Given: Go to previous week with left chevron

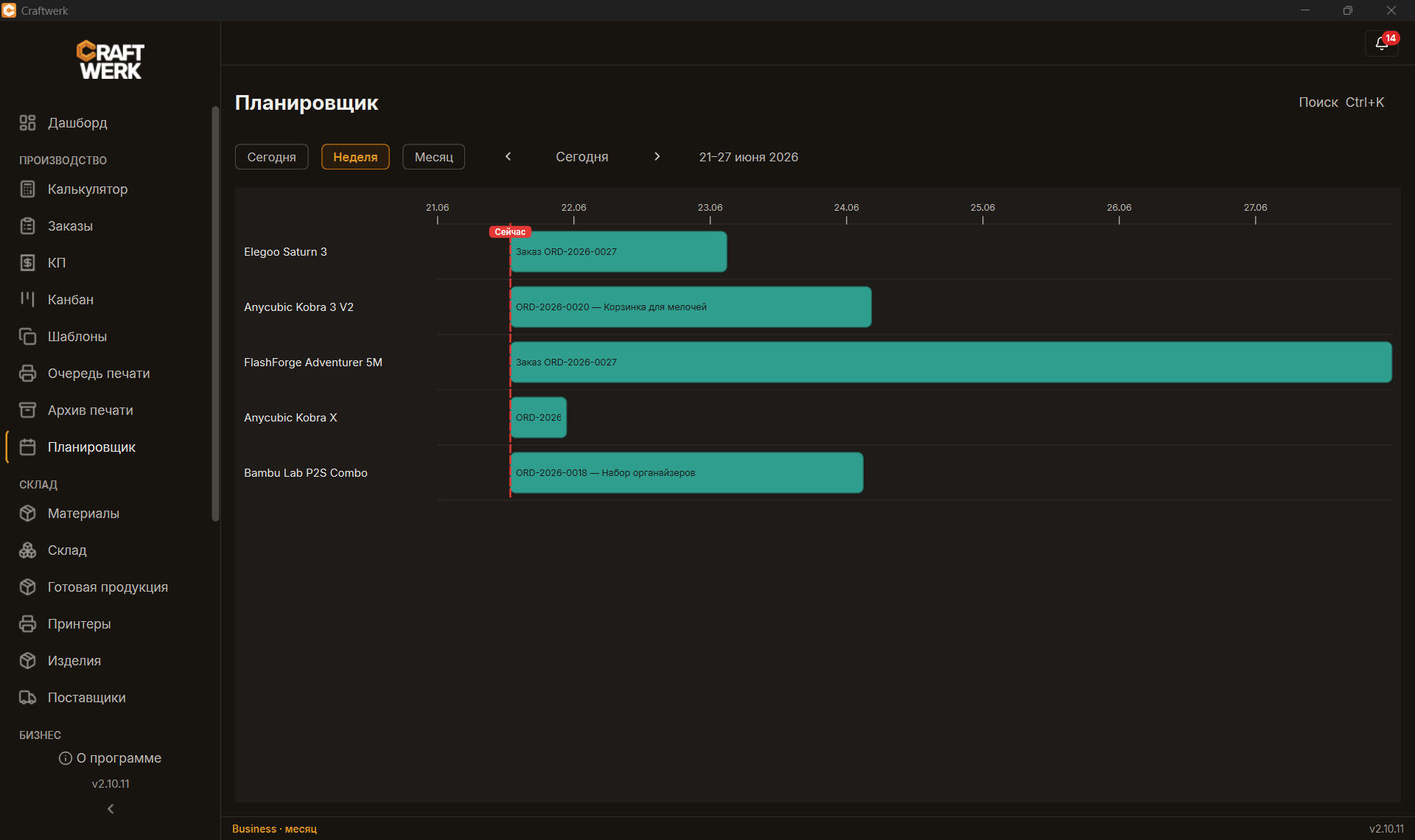Looking at the screenshot, I should pos(508,157).
